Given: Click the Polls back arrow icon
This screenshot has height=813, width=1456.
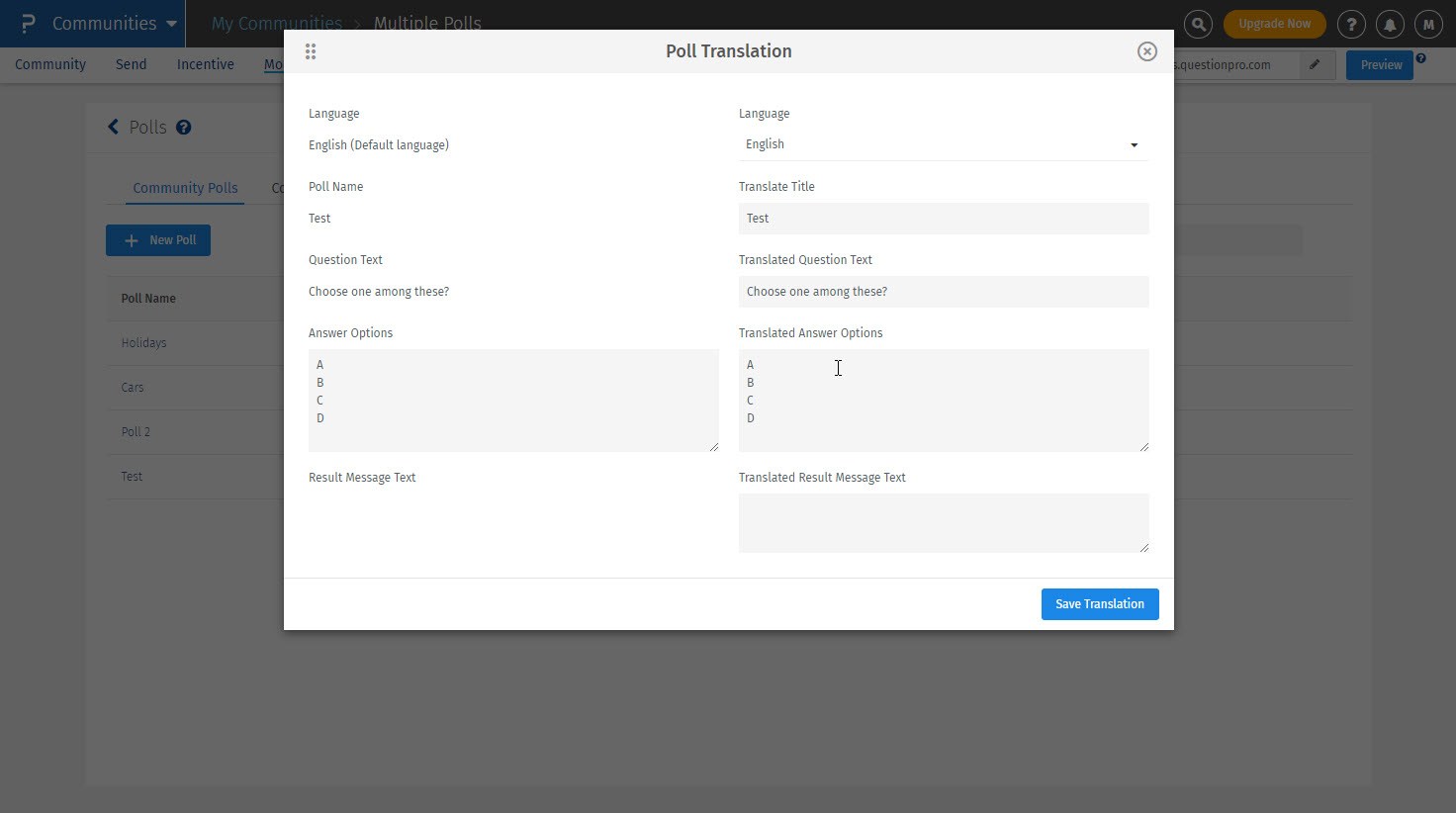Looking at the screenshot, I should coord(113,127).
